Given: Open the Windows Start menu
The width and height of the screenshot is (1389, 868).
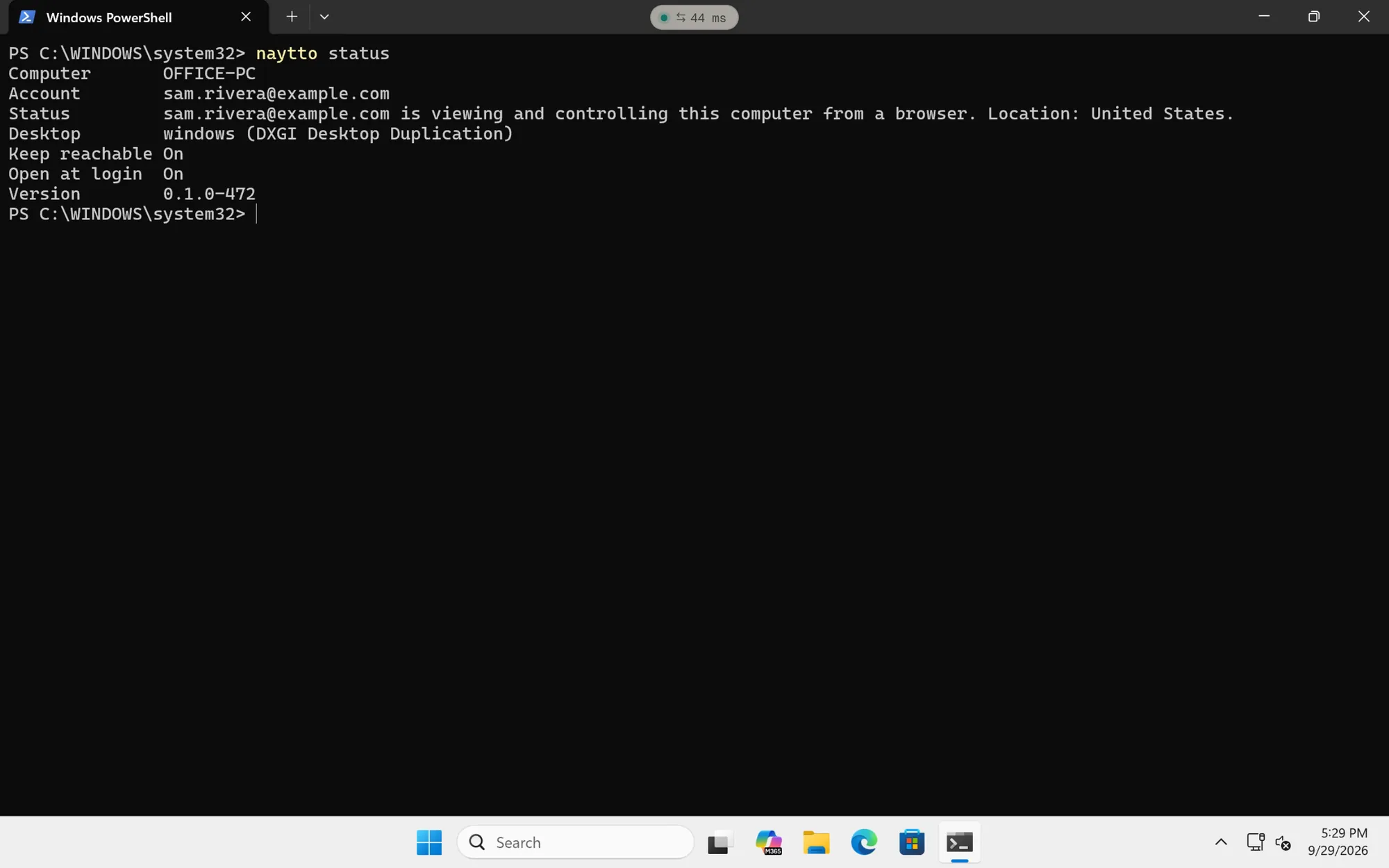Looking at the screenshot, I should coord(429,842).
